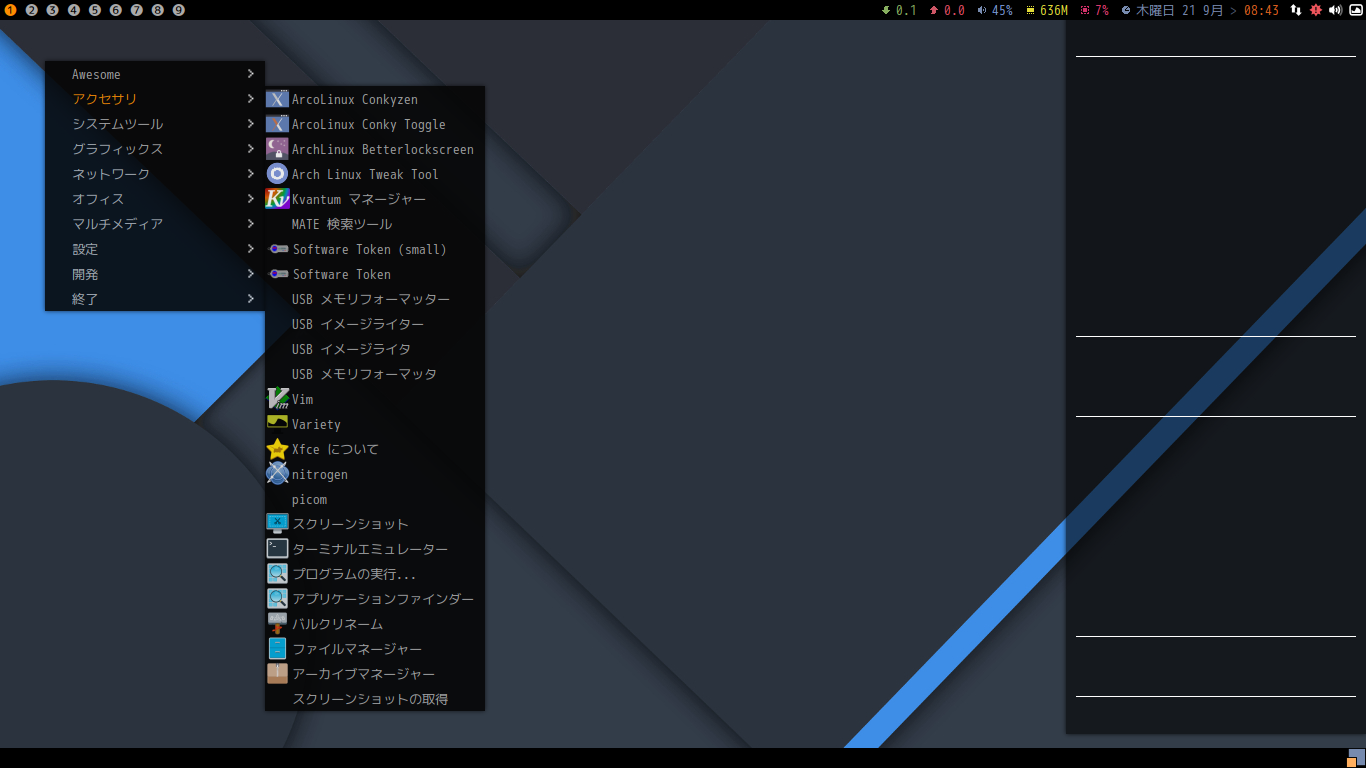Screen dimensions: 1366x768
Task: Click the red 0.0 upload speed value
Action: (954, 10)
